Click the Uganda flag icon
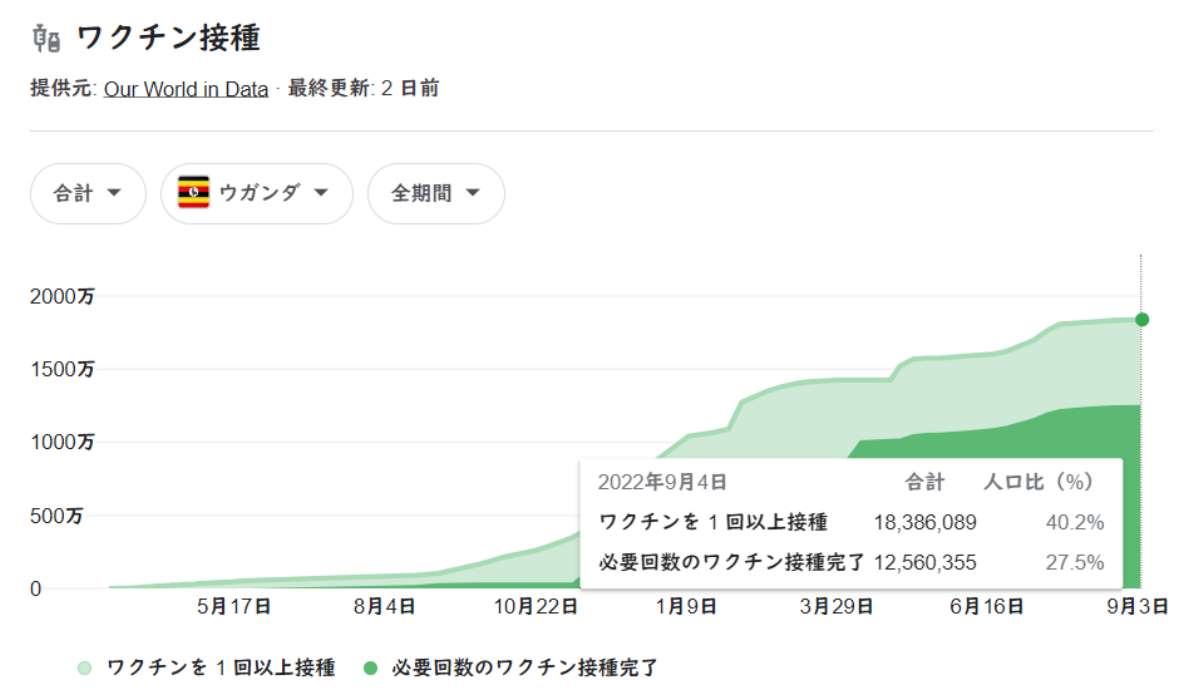1199x700 pixels. (193, 193)
